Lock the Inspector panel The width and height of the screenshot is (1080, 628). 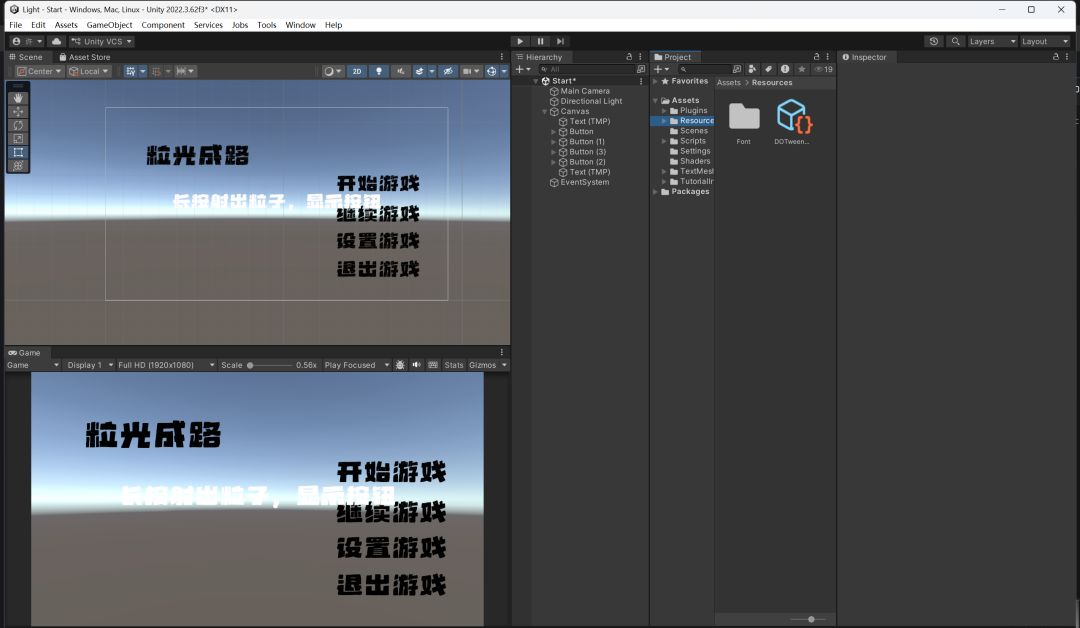(x=1056, y=57)
